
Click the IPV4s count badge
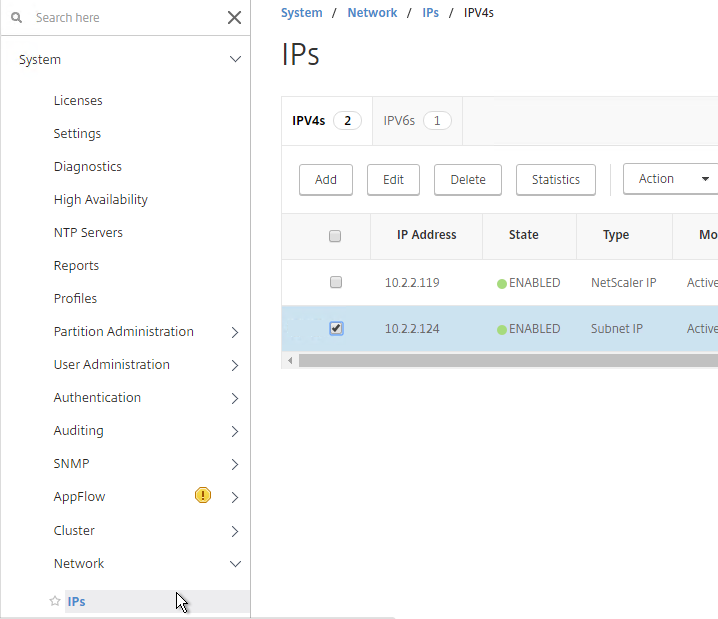[348, 121]
